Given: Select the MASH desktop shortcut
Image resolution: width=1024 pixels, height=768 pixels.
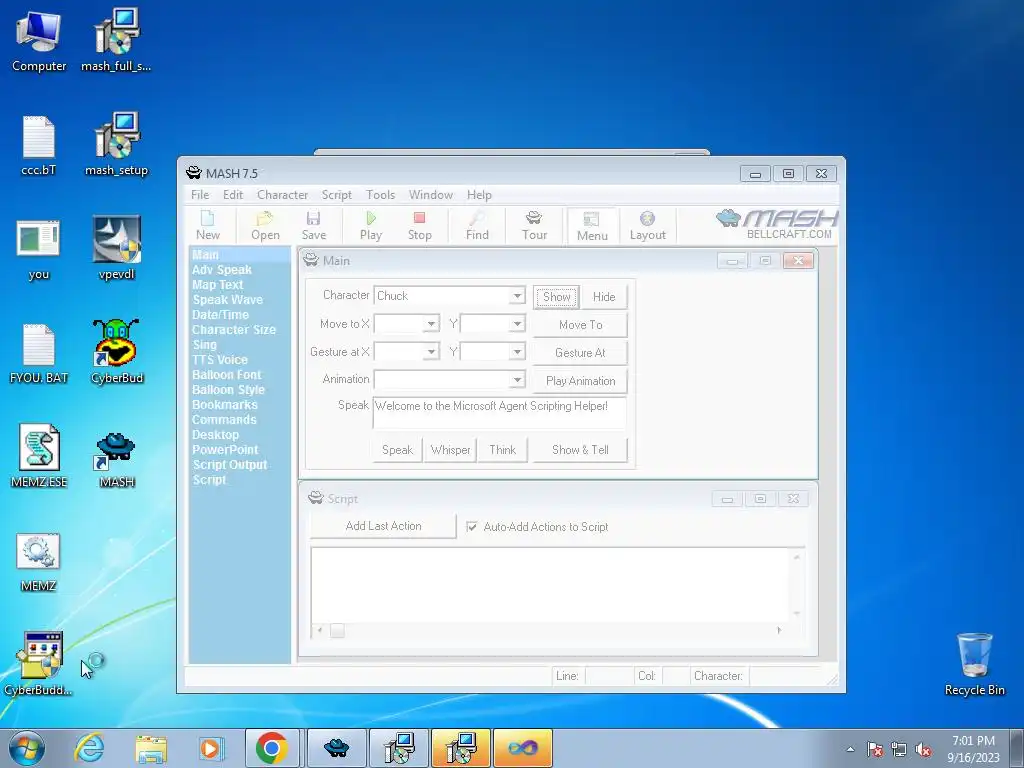Looking at the screenshot, I should coord(116,460).
